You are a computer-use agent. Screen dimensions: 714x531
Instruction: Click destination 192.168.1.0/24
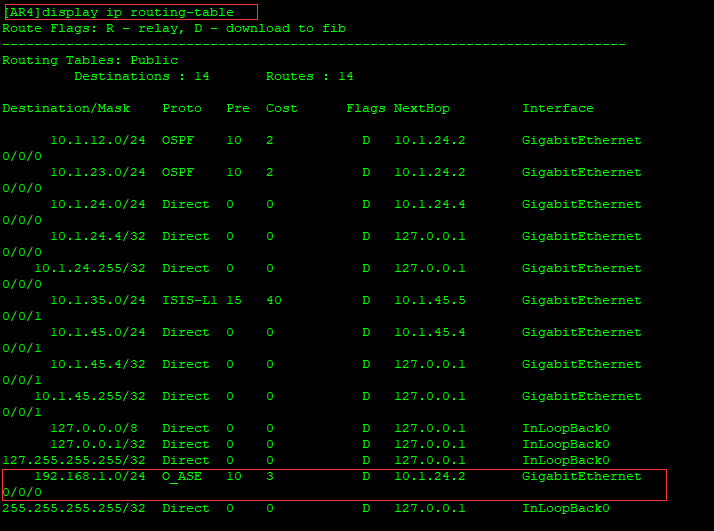point(90,476)
